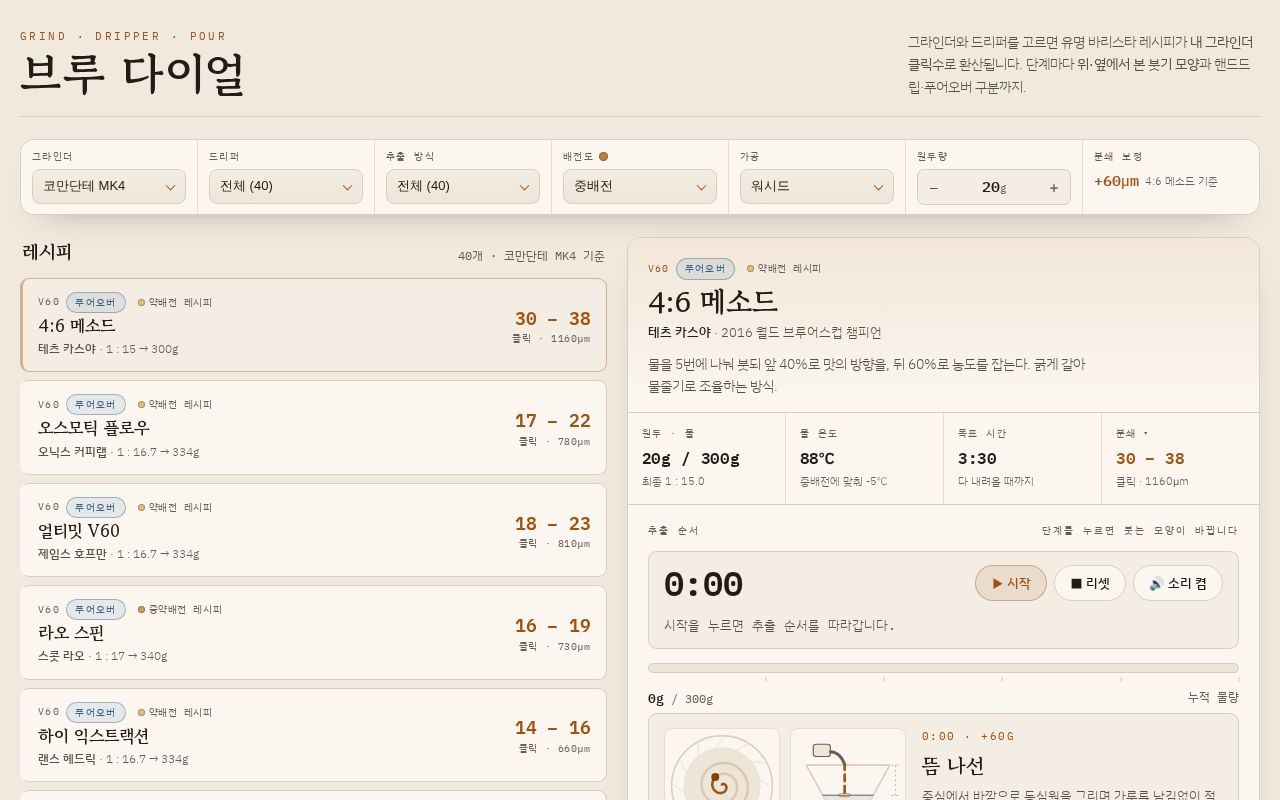Click the 18 – 23 click range
Screen dimensions: 1280x800
(x=552, y=524)
